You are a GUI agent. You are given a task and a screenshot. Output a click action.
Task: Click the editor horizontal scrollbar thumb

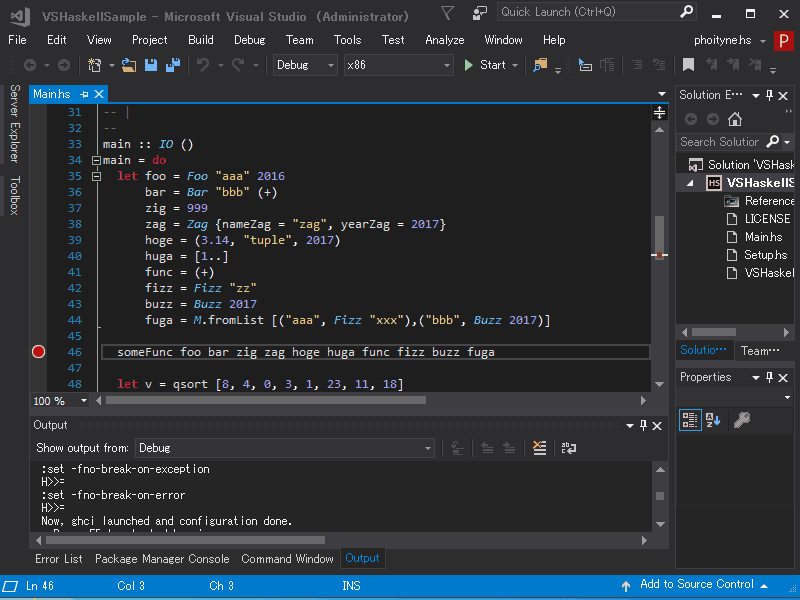(x=266, y=401)
